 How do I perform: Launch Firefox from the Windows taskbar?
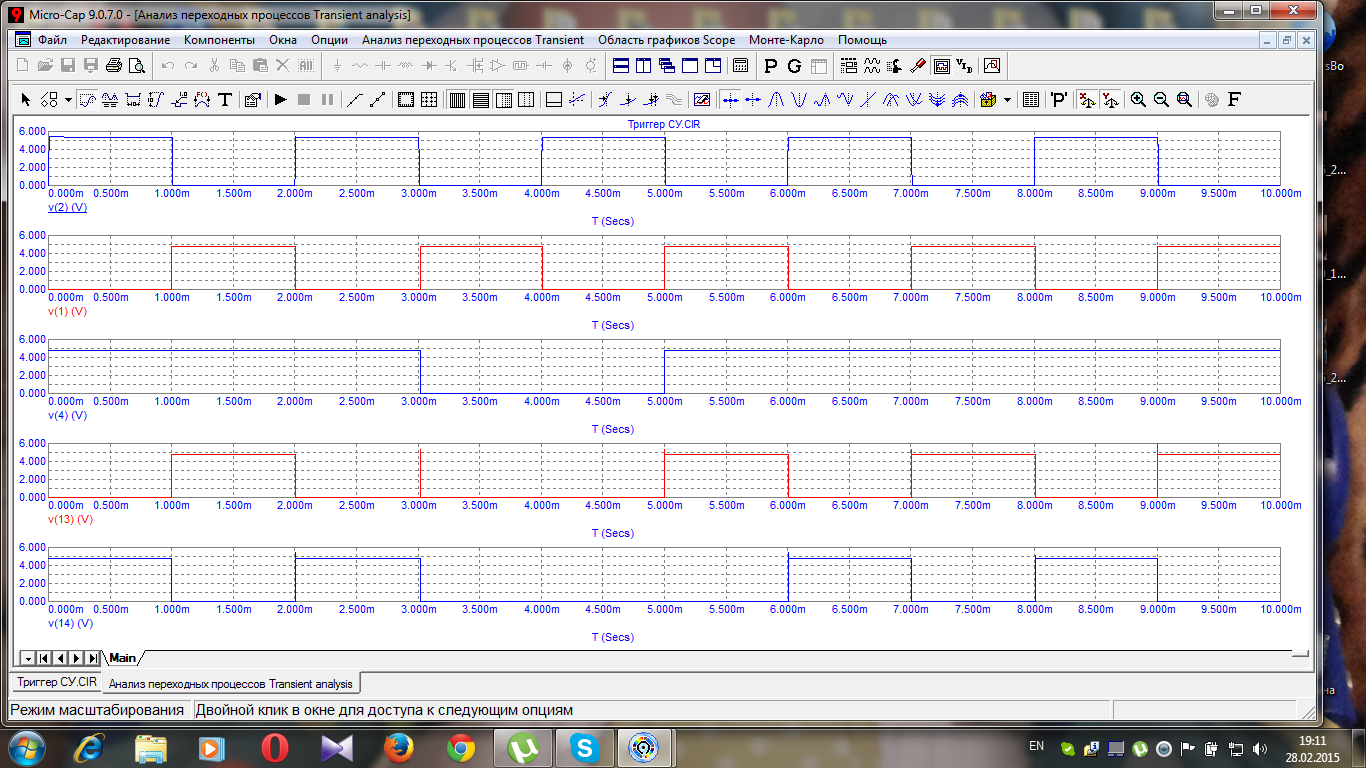[398, 747]
